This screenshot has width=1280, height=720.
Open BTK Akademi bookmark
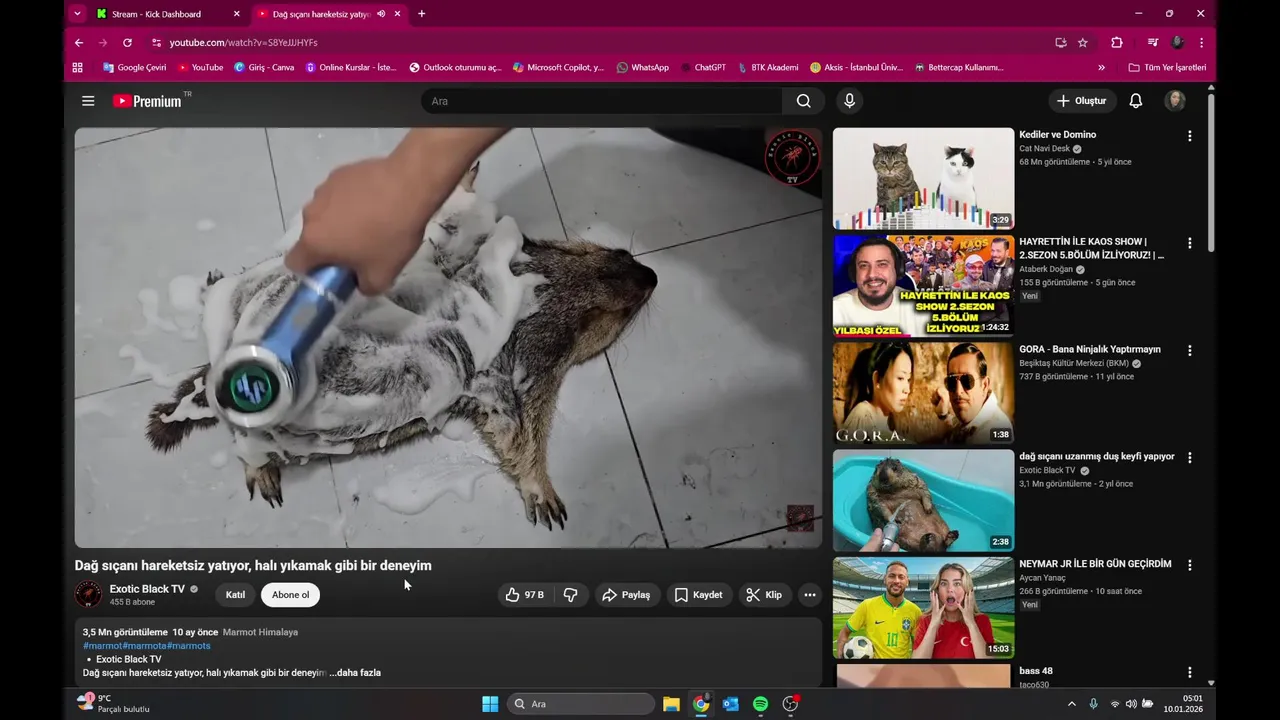point(767,67)
